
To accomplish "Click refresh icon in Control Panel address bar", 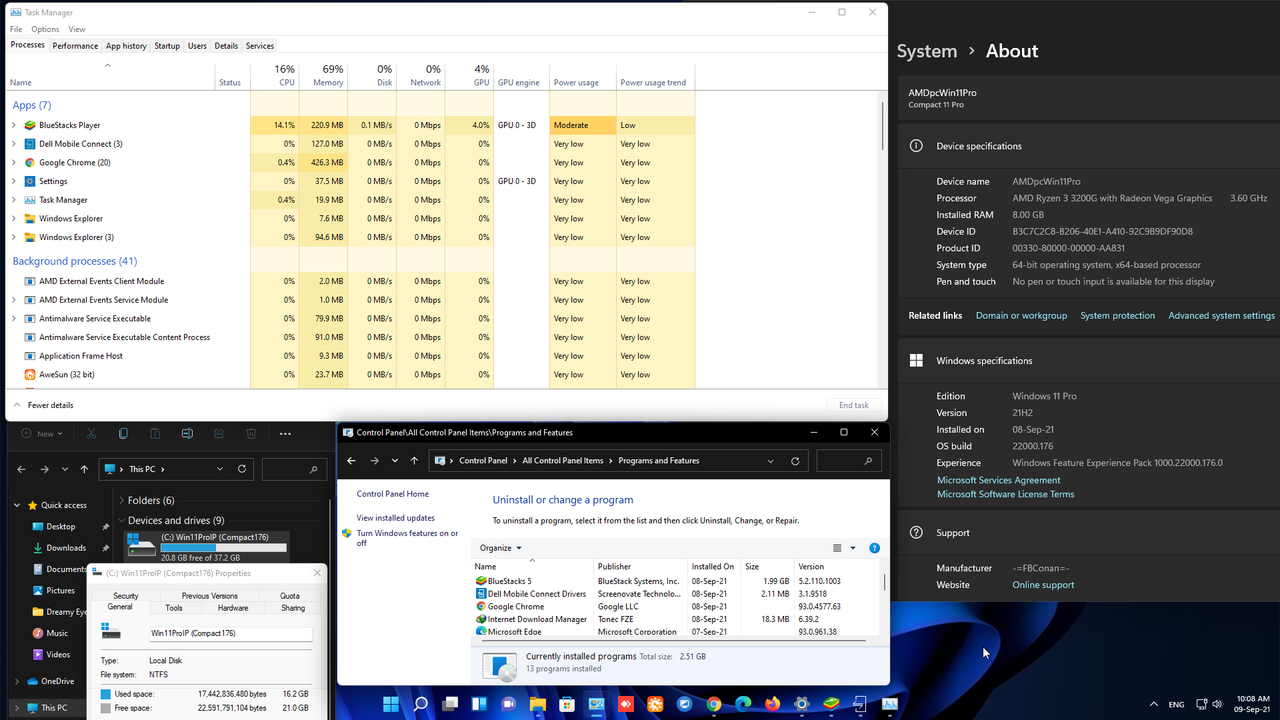I will 795,461.
